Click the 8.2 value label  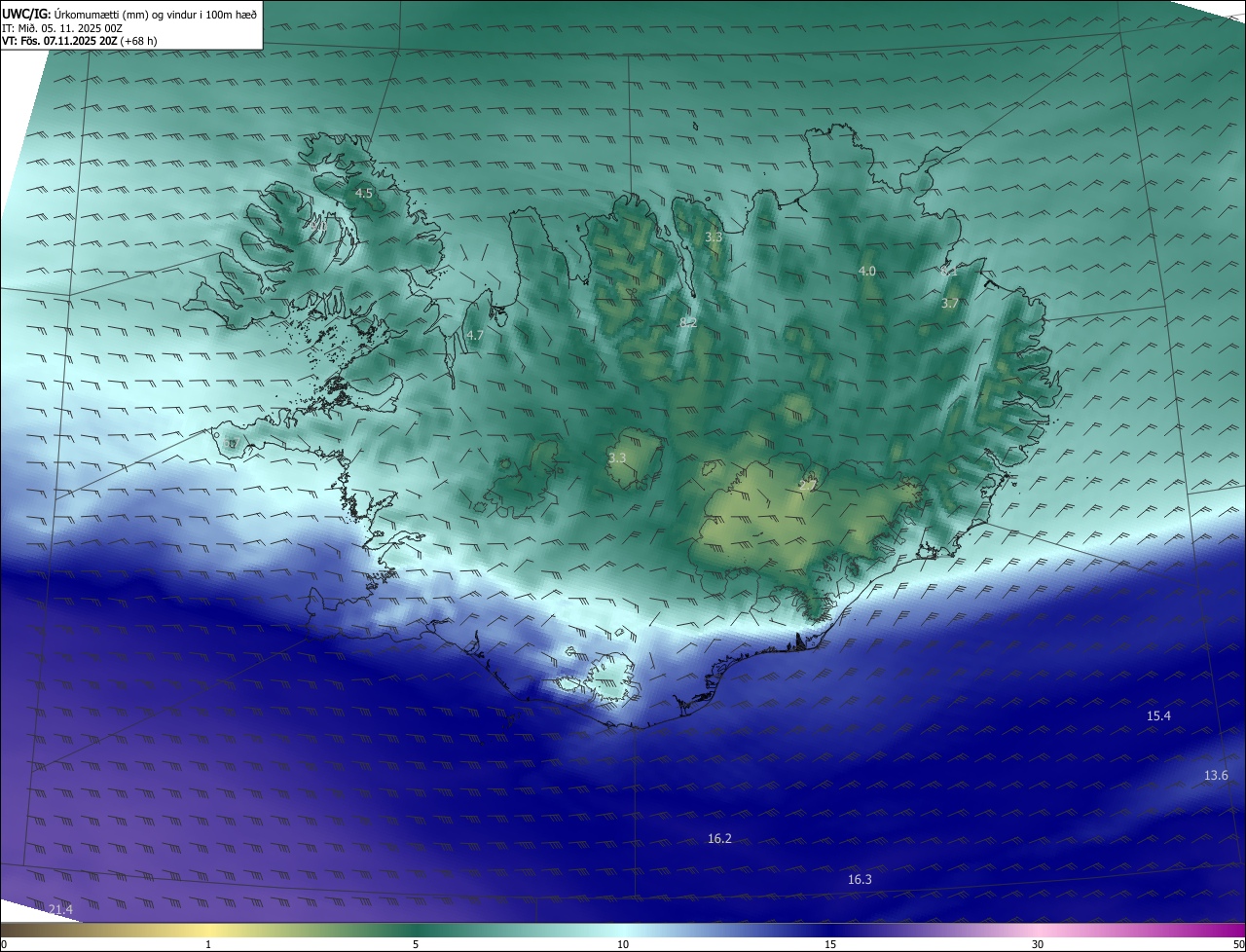688,322
